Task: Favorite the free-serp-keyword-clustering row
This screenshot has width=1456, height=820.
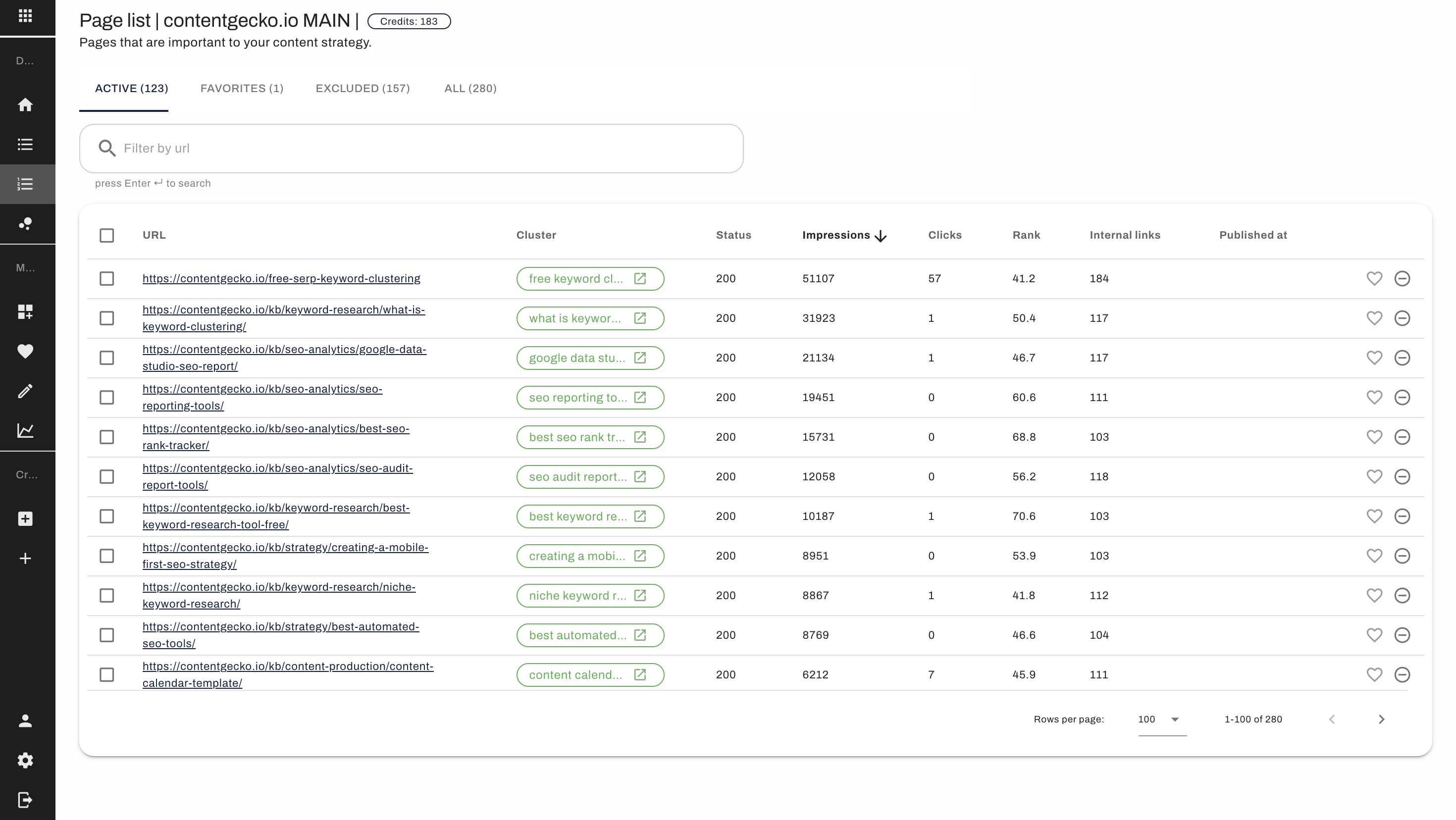Action: click(x=1374, y=279)
